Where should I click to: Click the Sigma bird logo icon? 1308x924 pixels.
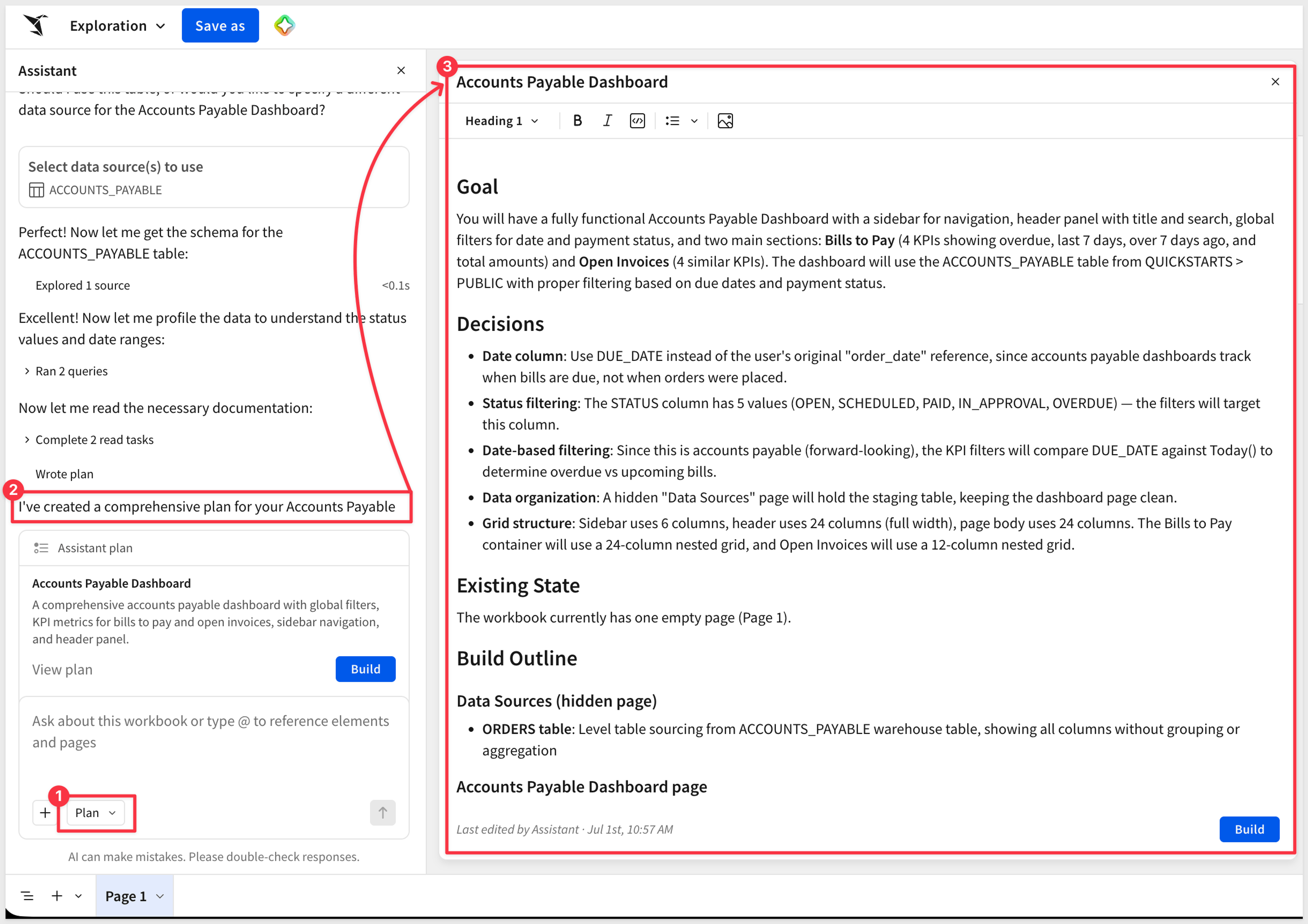coord(36,26)
